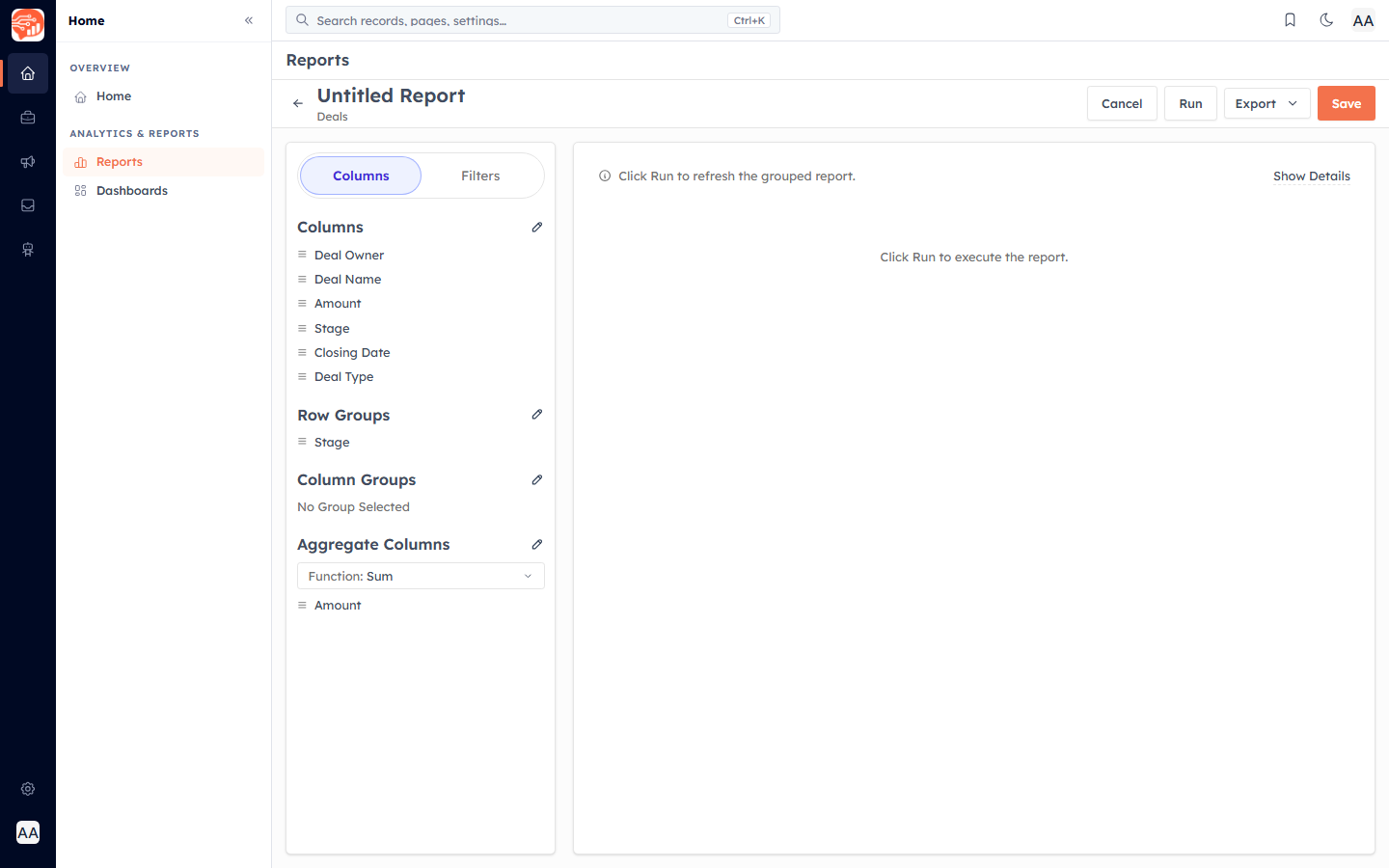The width and height of the screenshot is (1389, 868).
Task: Click the AA avatar at bottom of left rail
Action: [28, 832]
